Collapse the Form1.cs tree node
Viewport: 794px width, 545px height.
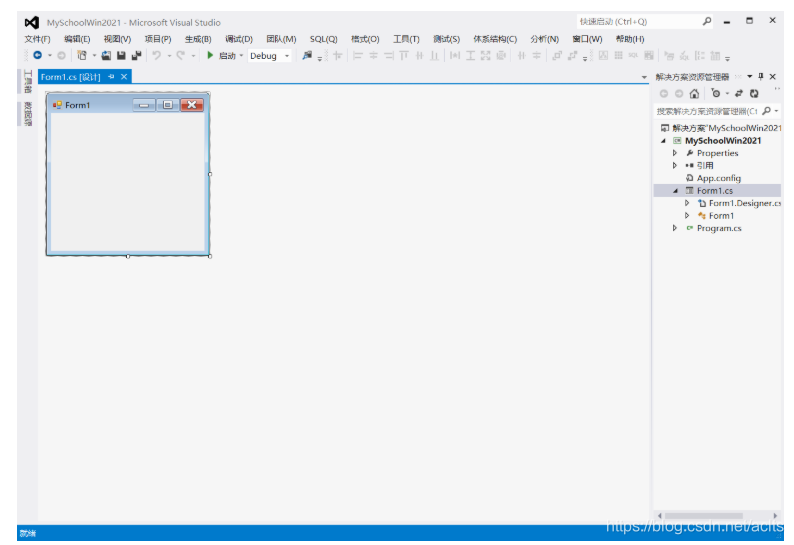click(x=675, y=191)
